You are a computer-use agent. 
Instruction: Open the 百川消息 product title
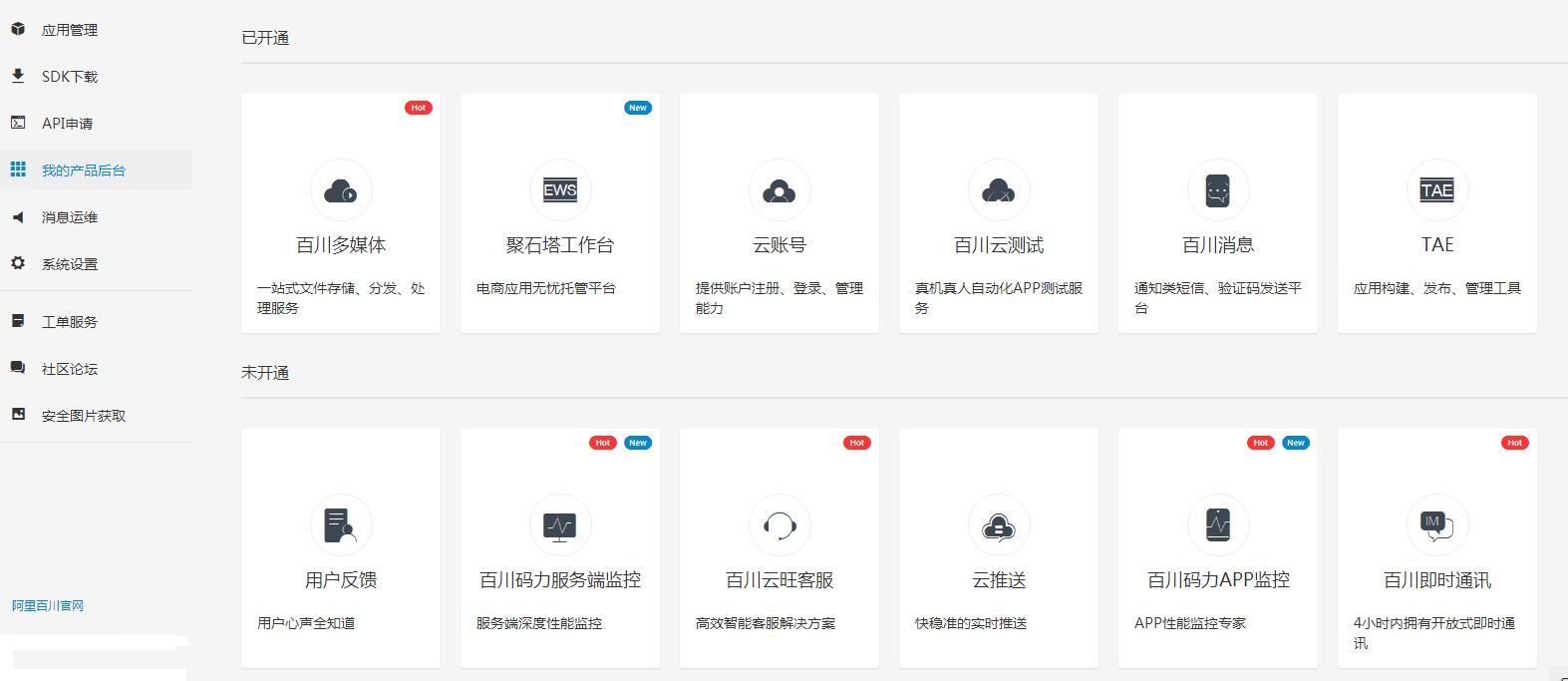pyautogui.click(x=1218, y=245)
